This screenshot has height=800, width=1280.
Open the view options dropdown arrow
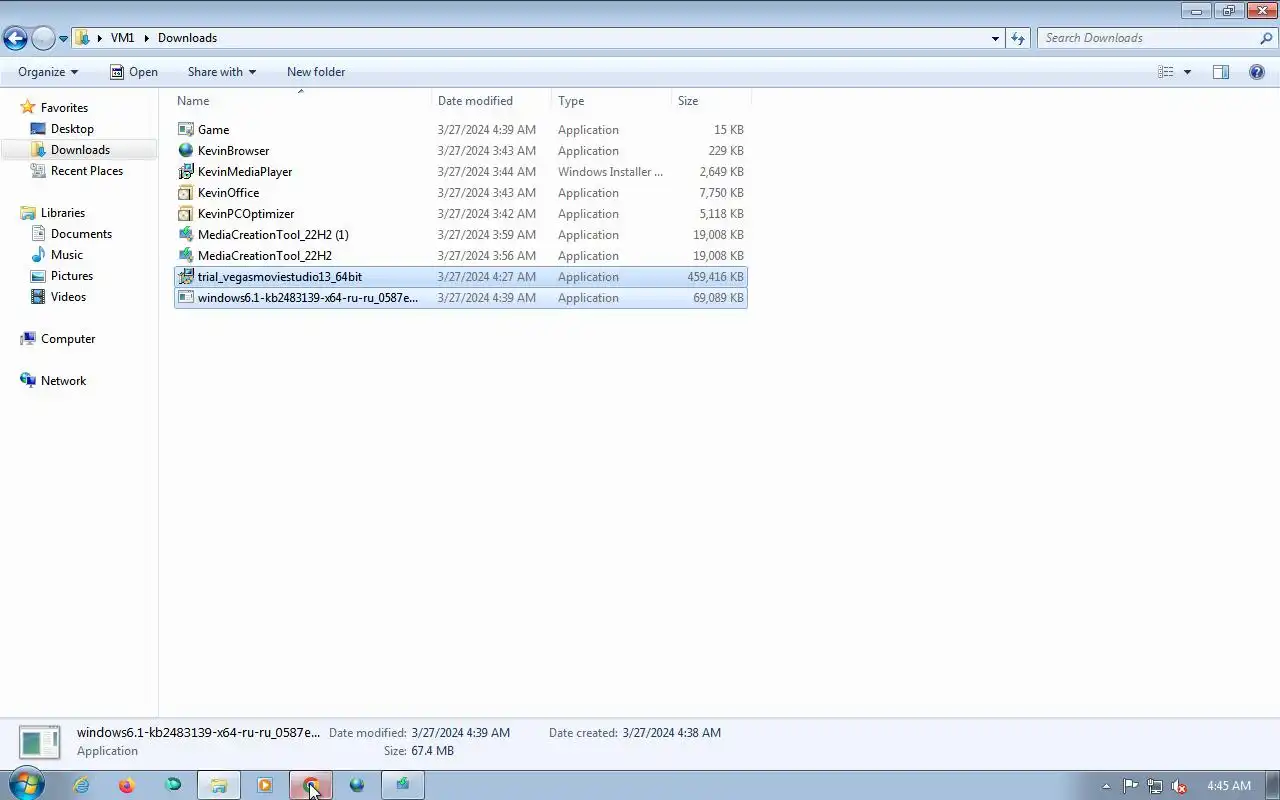(1187, 72)
